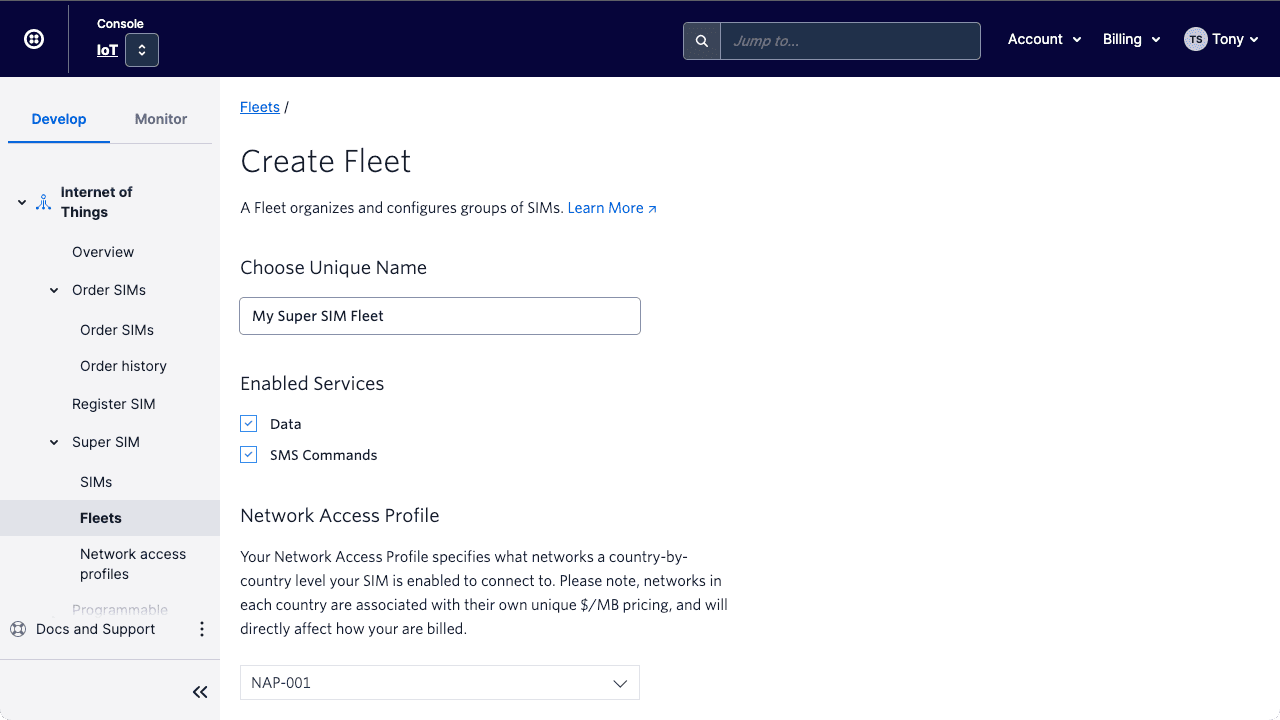
Task: Open the Learn More link
Action: point(611,208)
